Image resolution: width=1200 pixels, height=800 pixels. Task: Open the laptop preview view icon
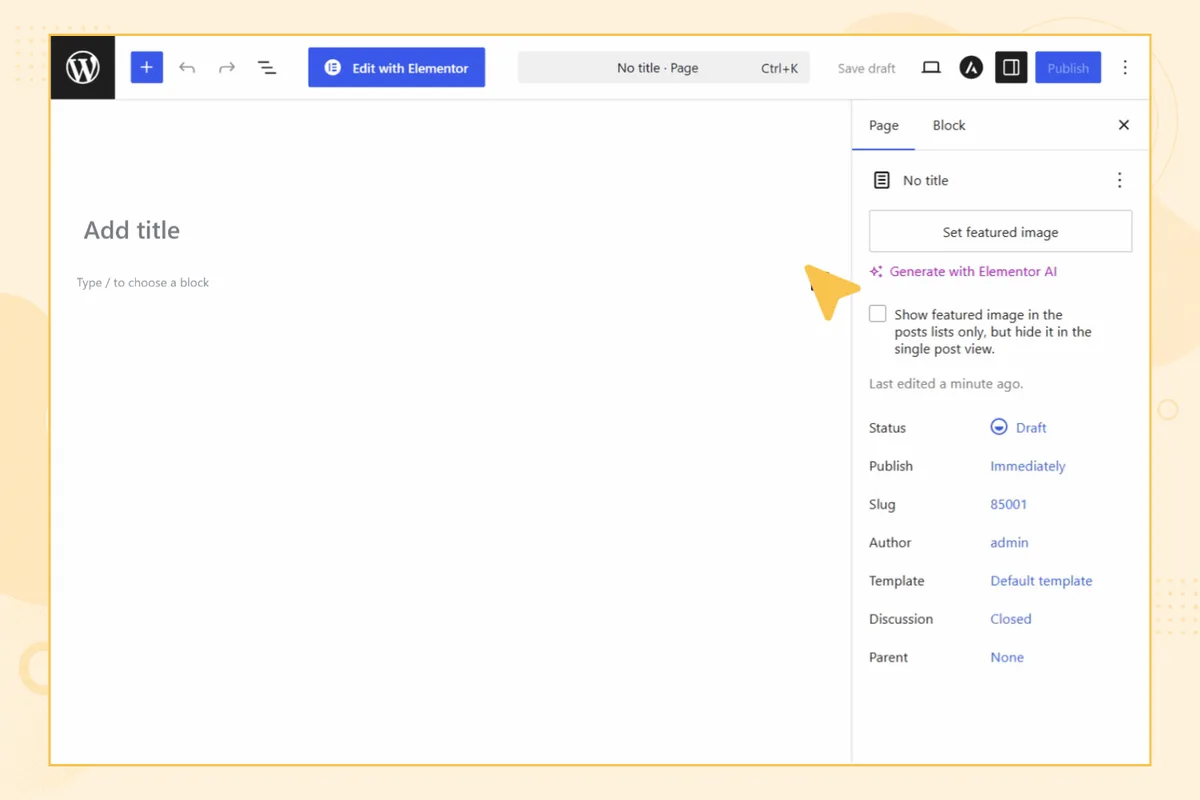point(931,68)
